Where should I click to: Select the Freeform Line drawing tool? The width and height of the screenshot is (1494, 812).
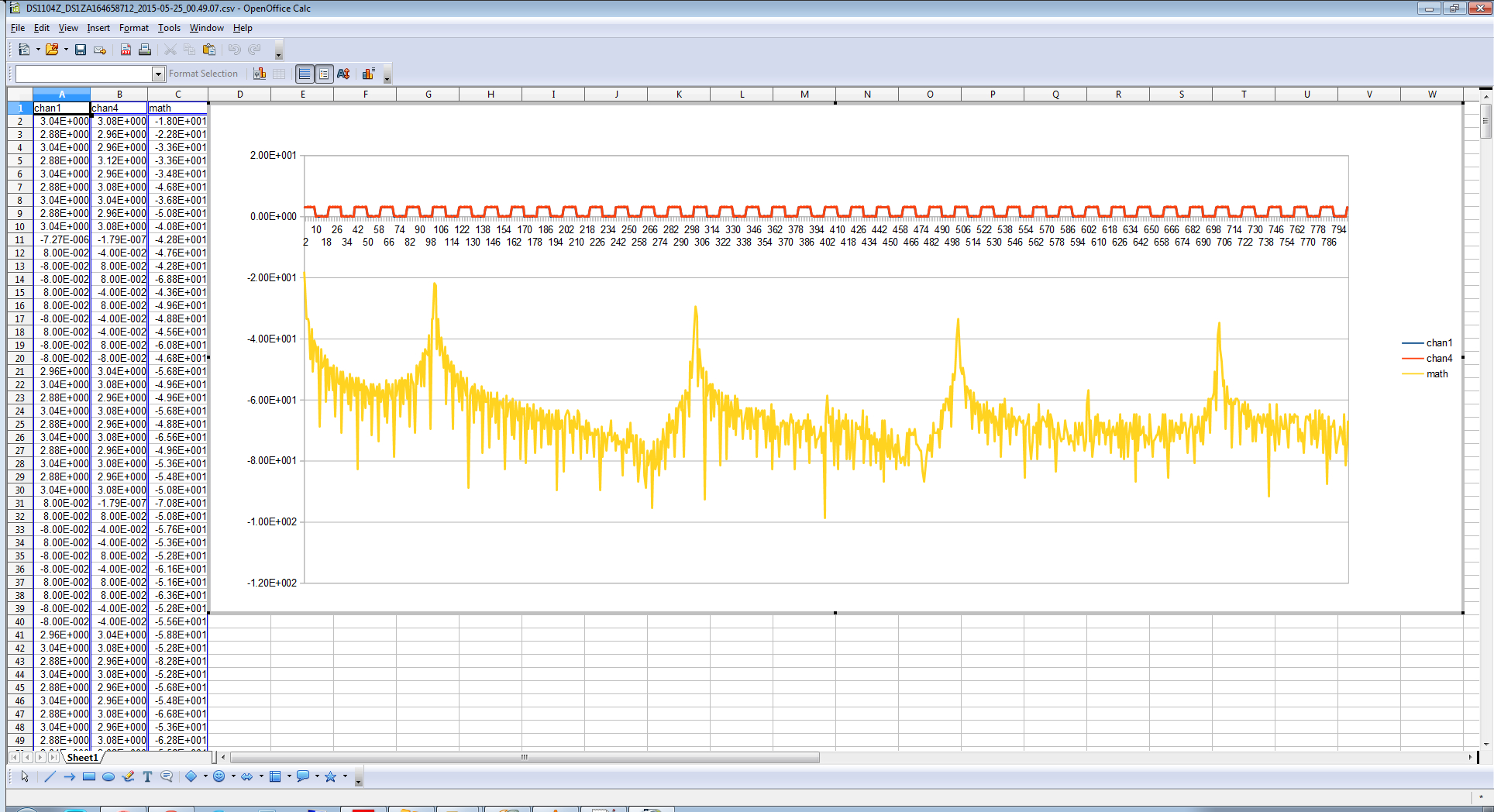(129, 776)
